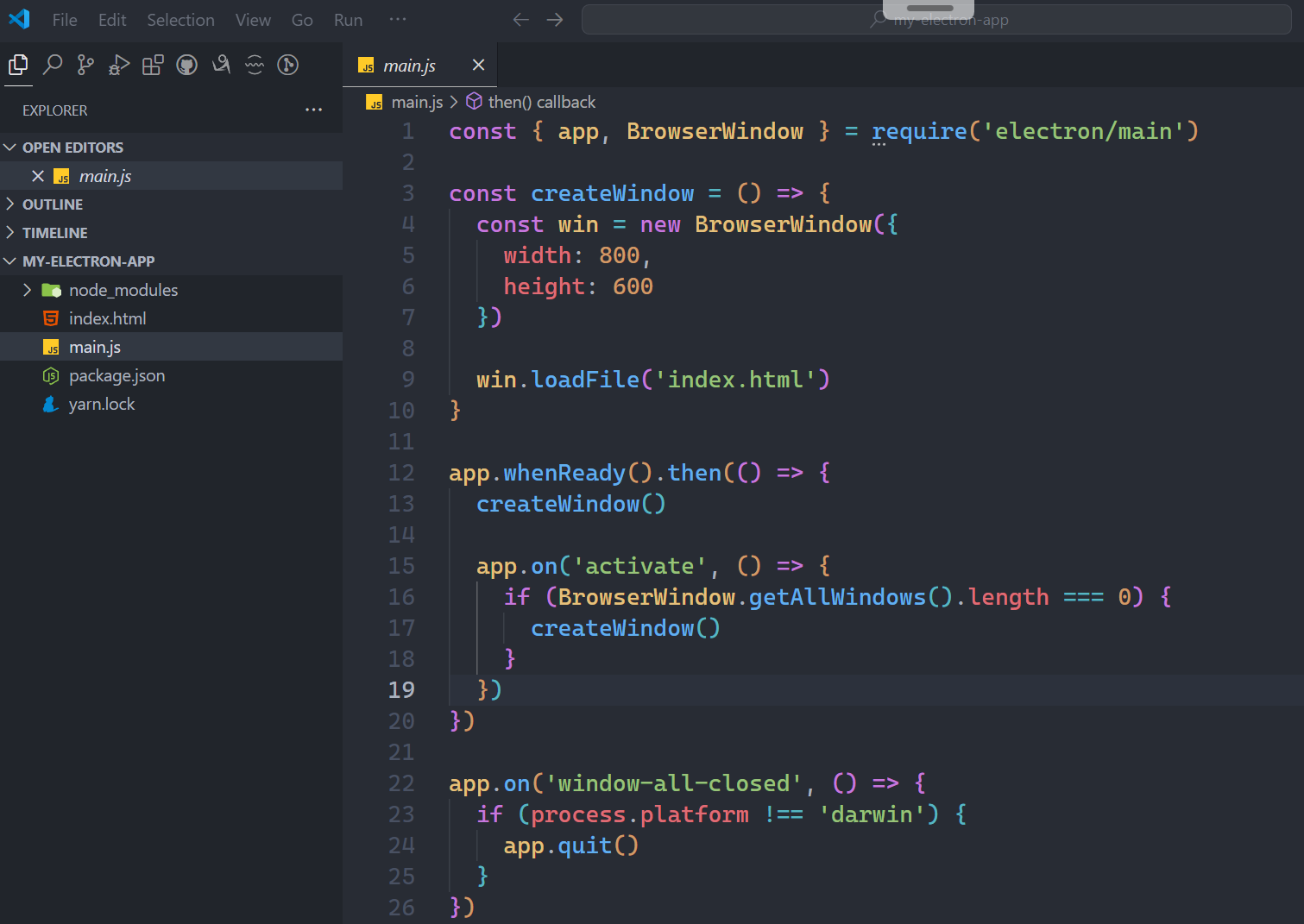Click the command center search field

coord(936,19)
